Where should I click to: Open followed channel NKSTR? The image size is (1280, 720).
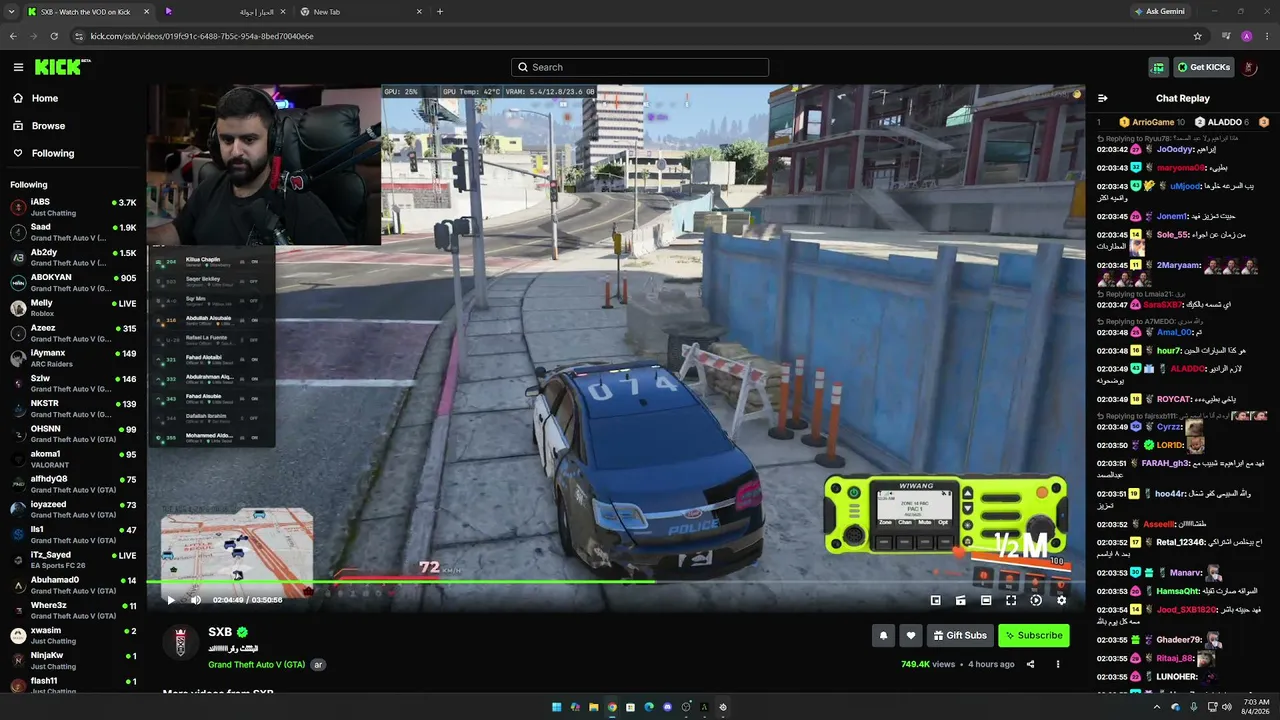click(73, 409)
